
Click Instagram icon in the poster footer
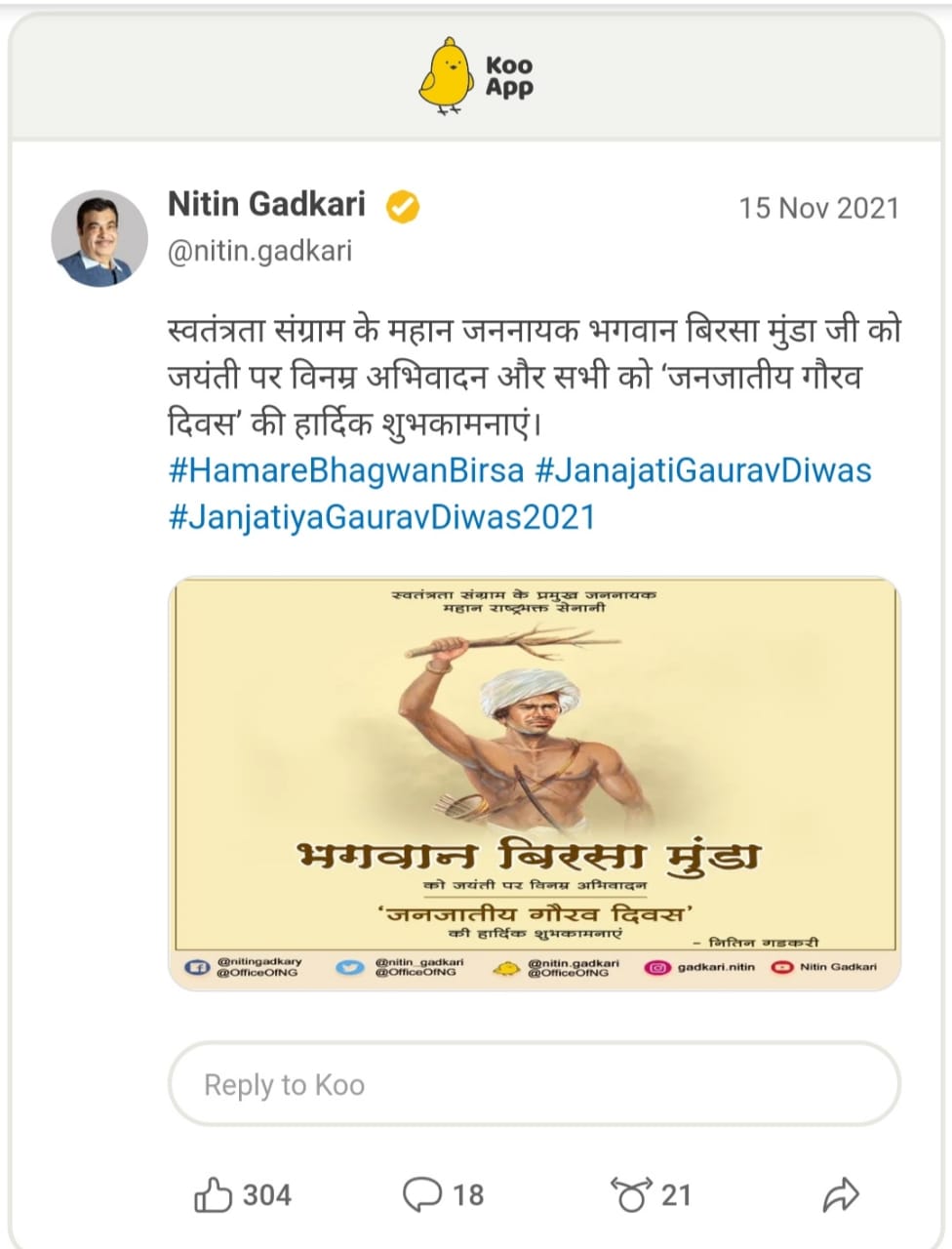658,968
